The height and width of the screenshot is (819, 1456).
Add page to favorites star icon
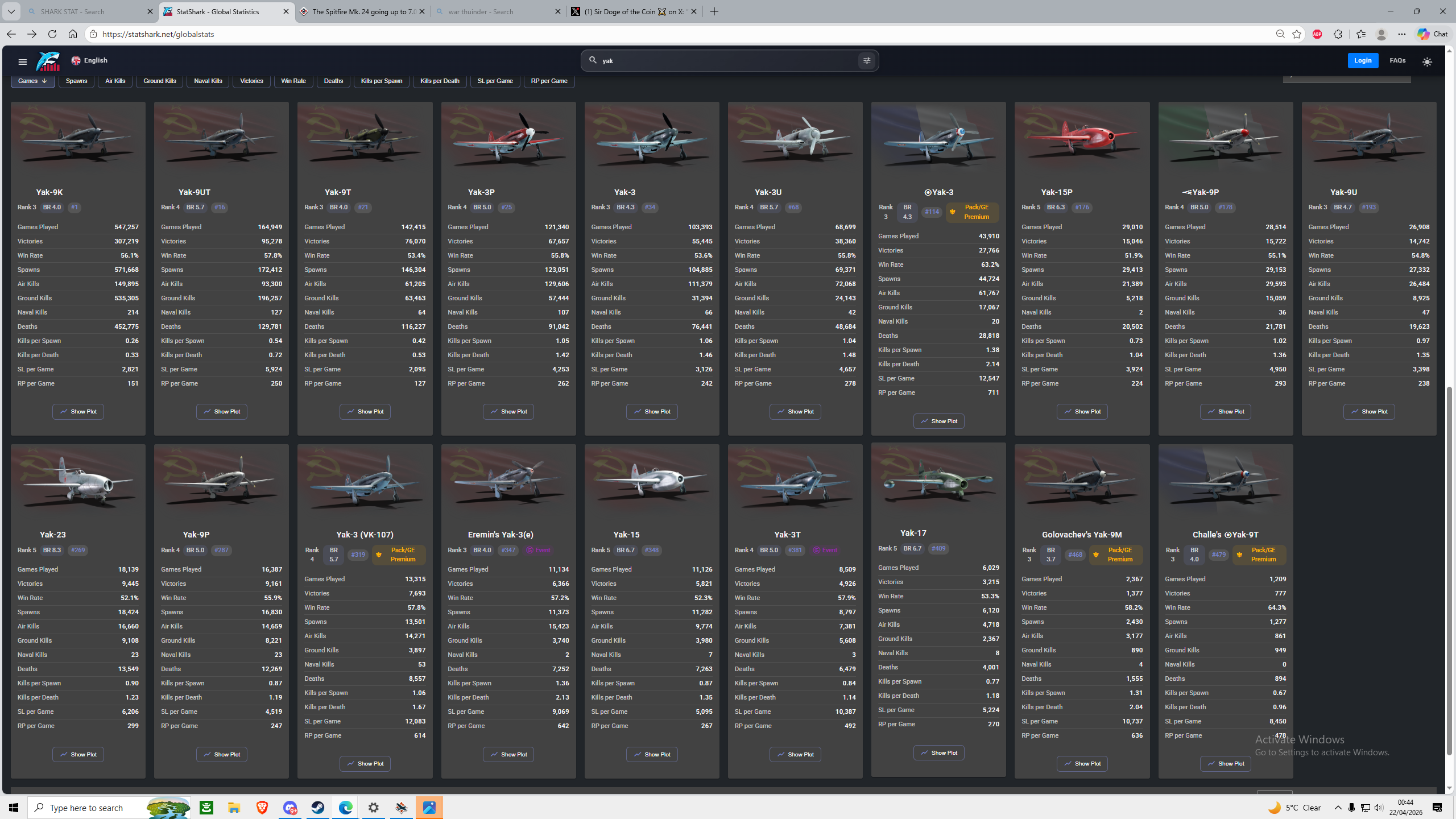point(1297,34)
